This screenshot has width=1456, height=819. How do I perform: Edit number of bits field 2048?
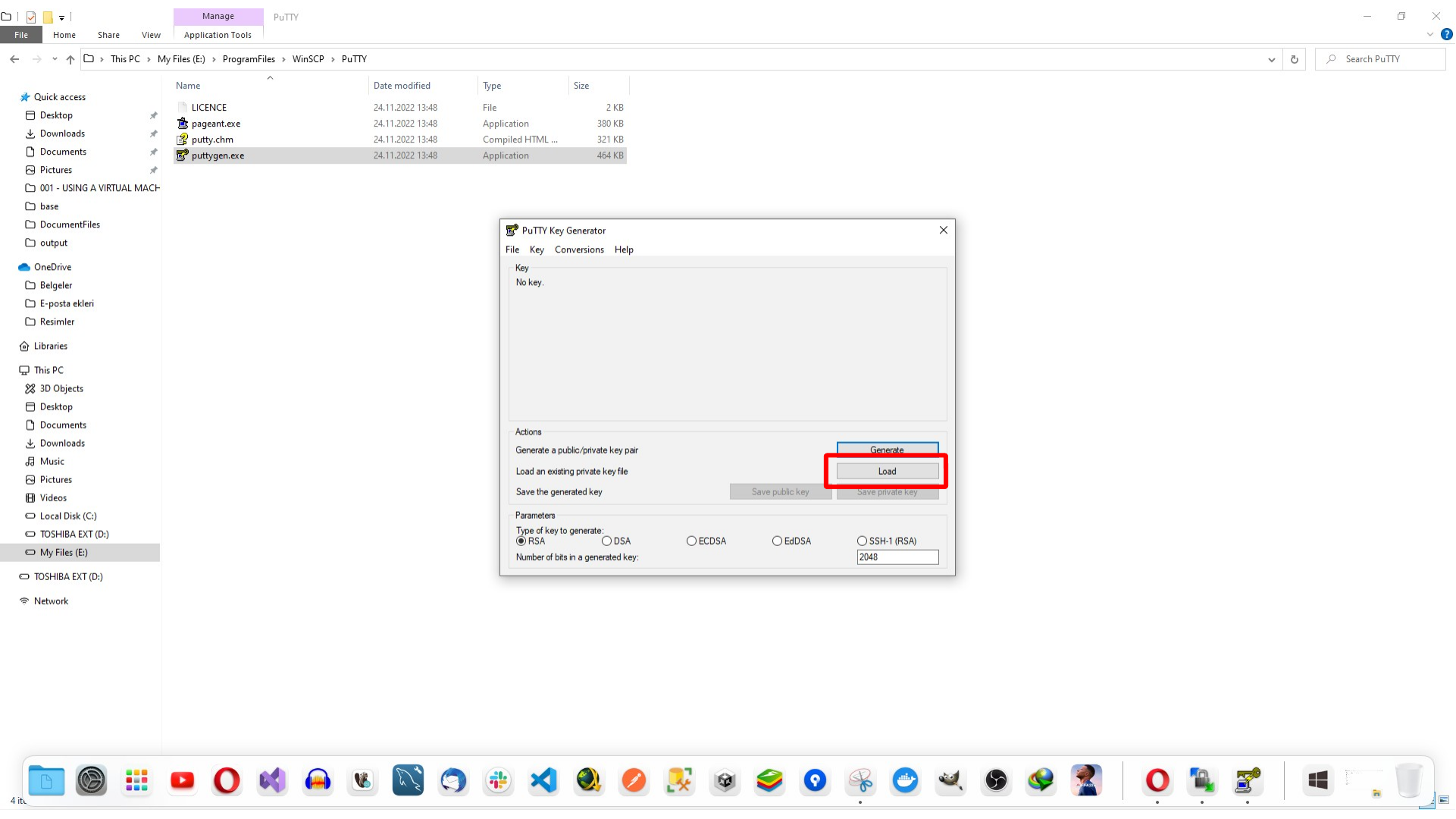coord(897,557)
